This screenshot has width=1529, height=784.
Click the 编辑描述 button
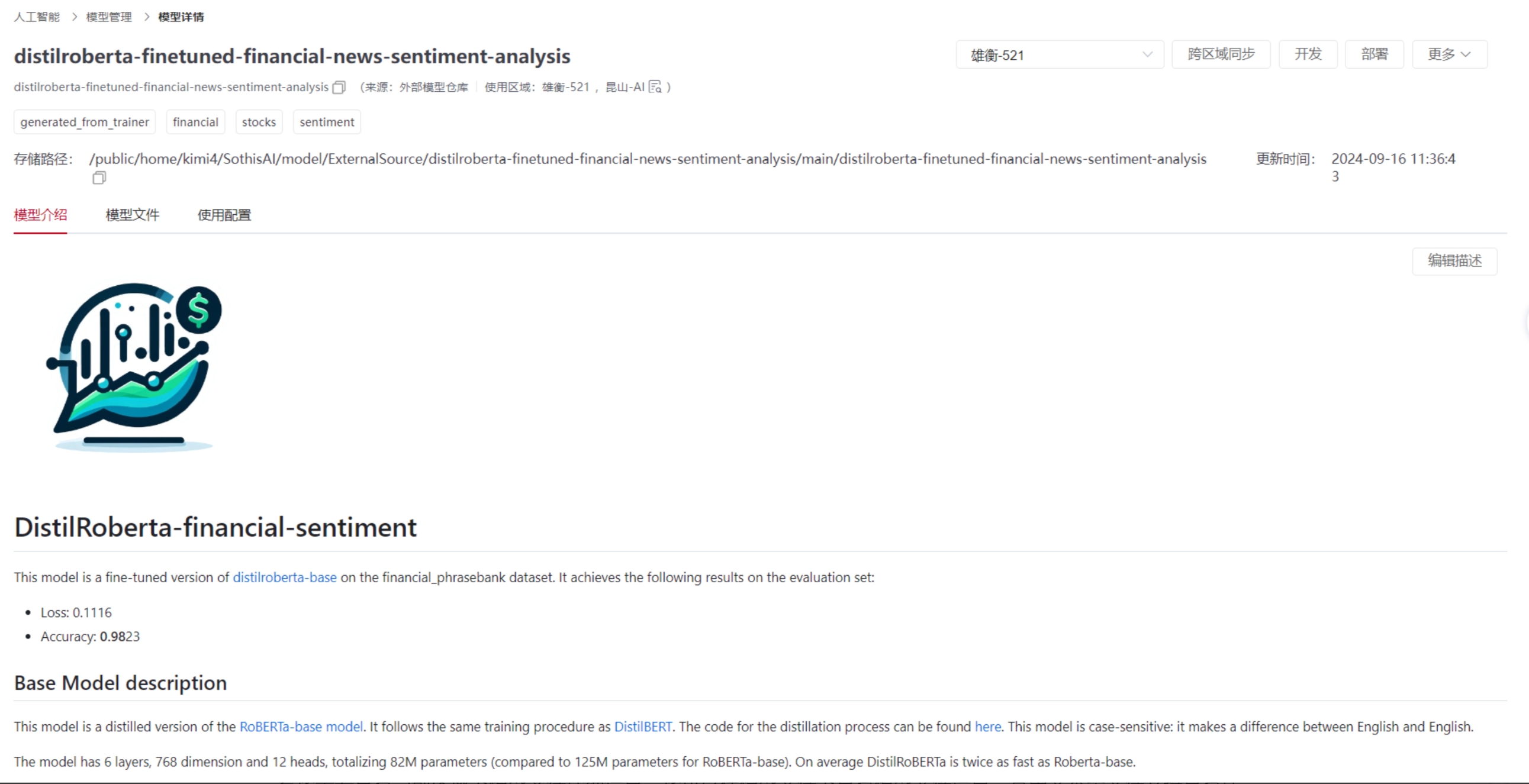click(1454, 260)
